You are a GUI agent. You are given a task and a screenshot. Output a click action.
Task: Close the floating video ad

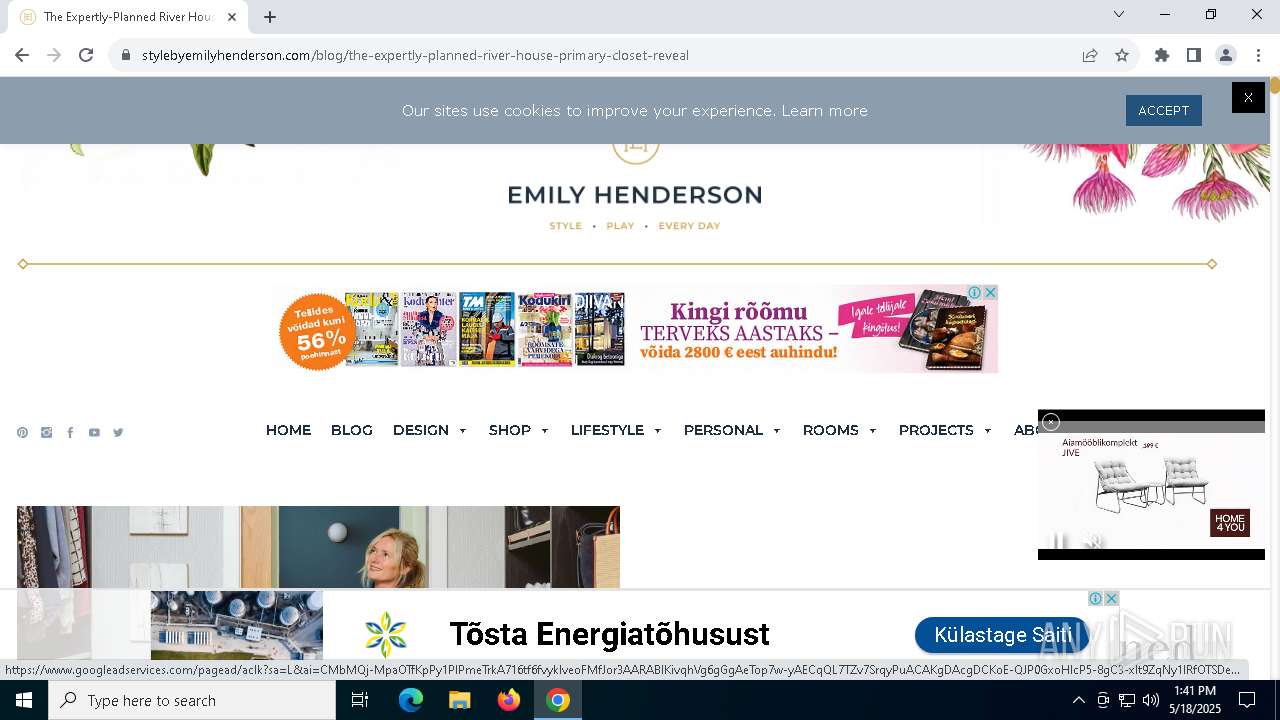point(1051,422)
